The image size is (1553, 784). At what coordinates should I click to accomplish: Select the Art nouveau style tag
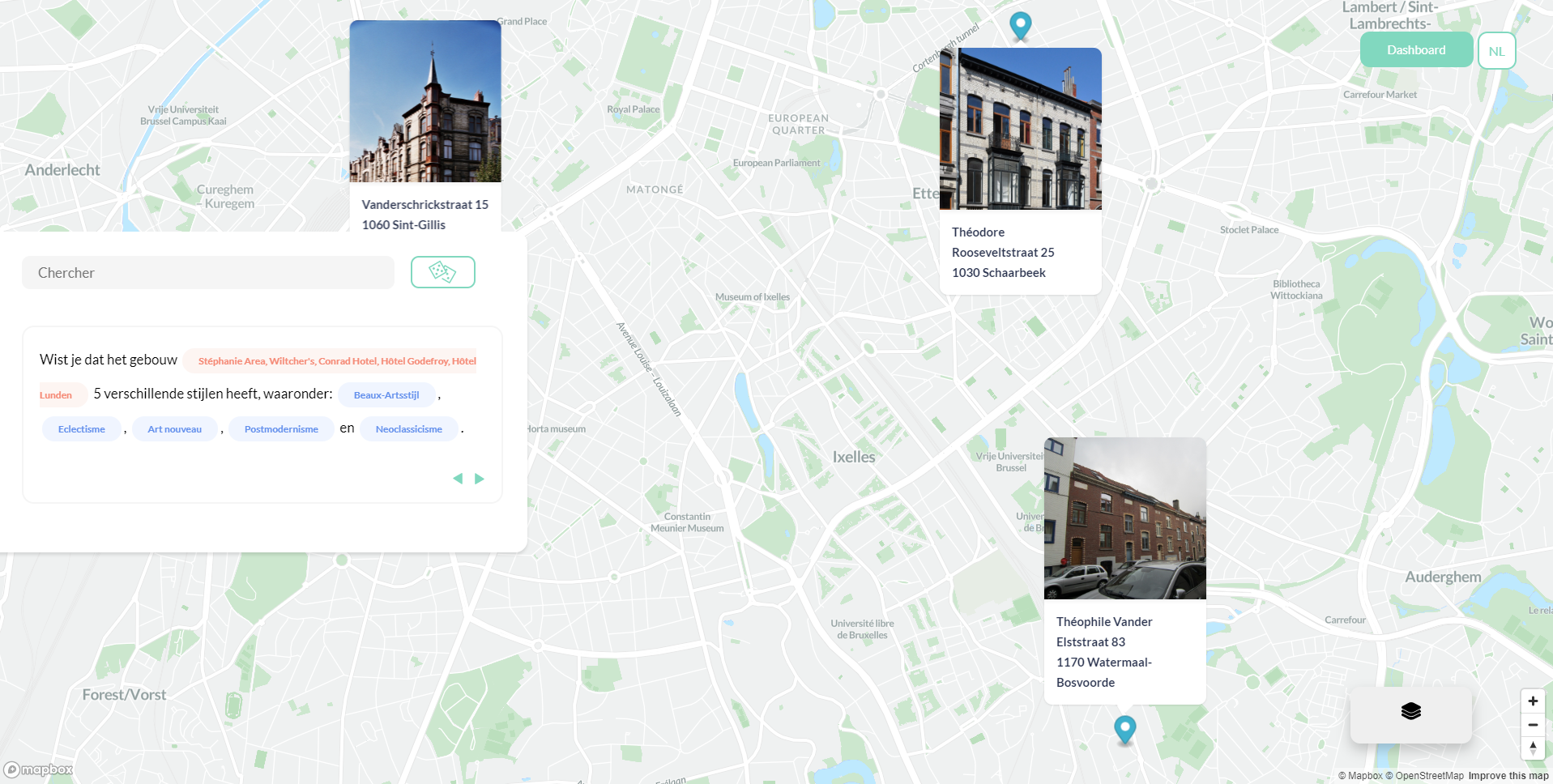pyautogui.click(x=175, y=429)
